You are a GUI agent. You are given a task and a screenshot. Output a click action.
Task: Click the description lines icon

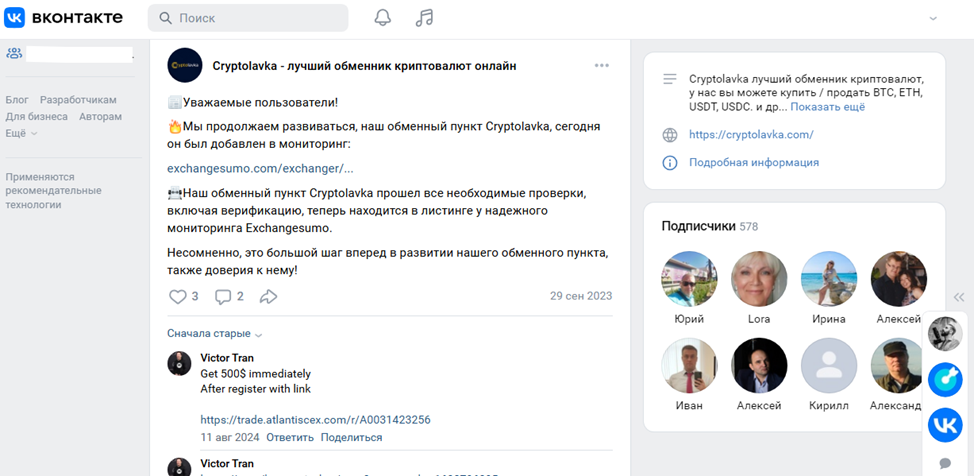click(x=670, y=79)
